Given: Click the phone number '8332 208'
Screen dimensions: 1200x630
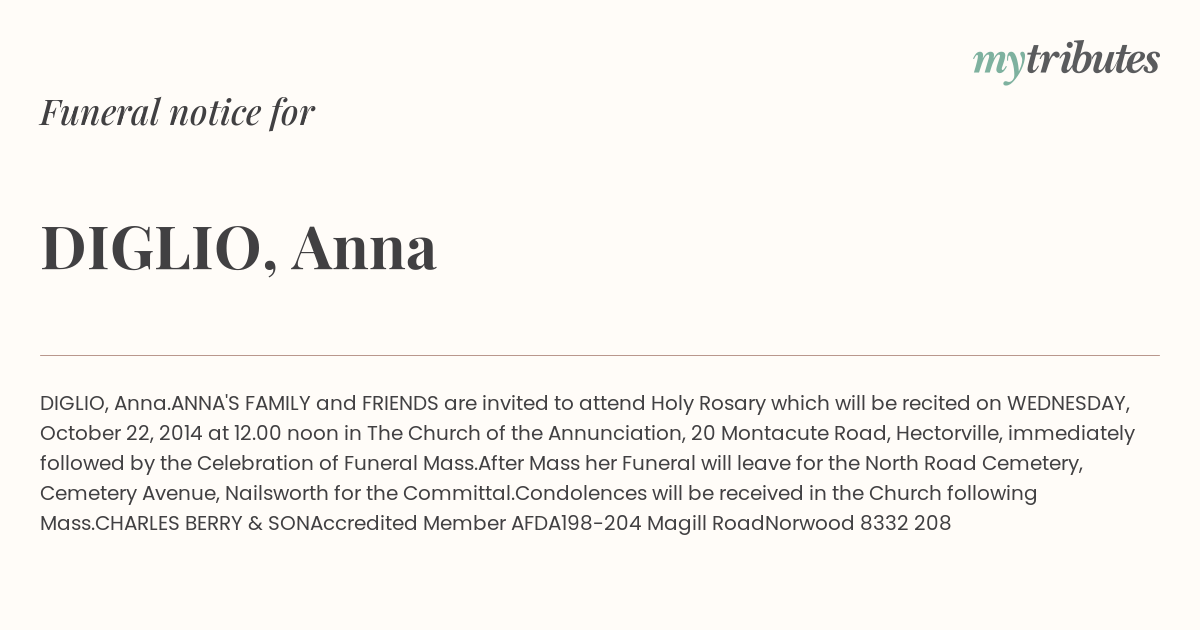Looking at the screenshot, I should pos(905,524).
